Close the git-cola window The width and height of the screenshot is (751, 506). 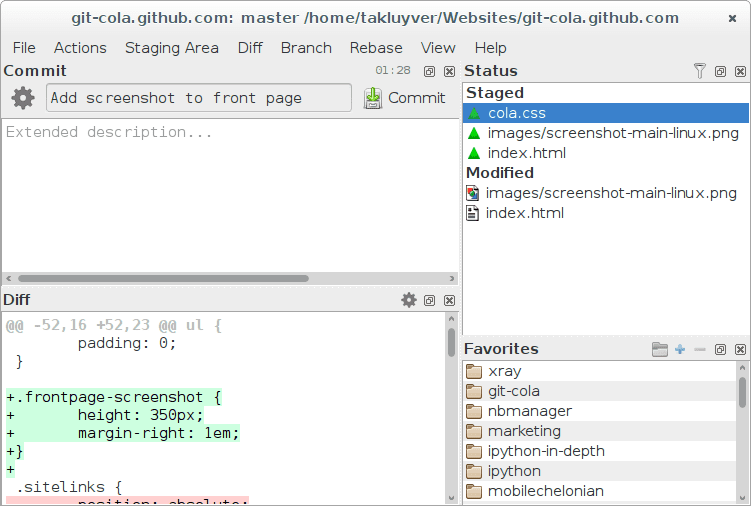732,18
